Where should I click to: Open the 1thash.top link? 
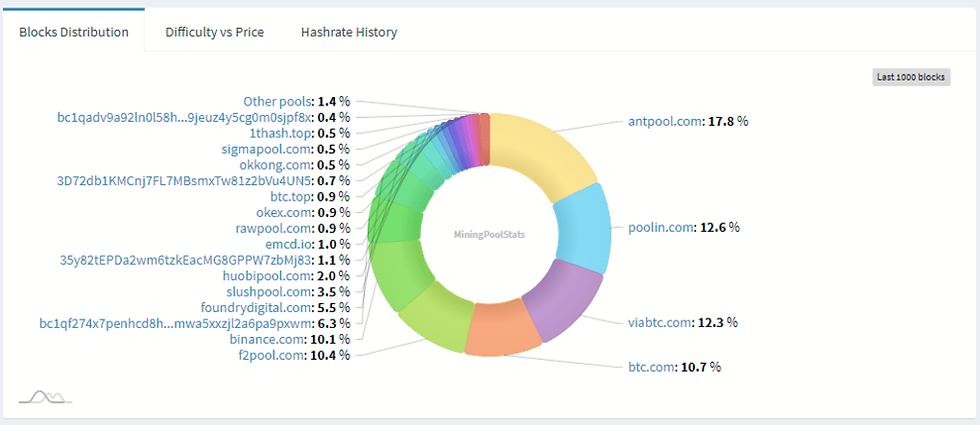click(x=282, y=132)
